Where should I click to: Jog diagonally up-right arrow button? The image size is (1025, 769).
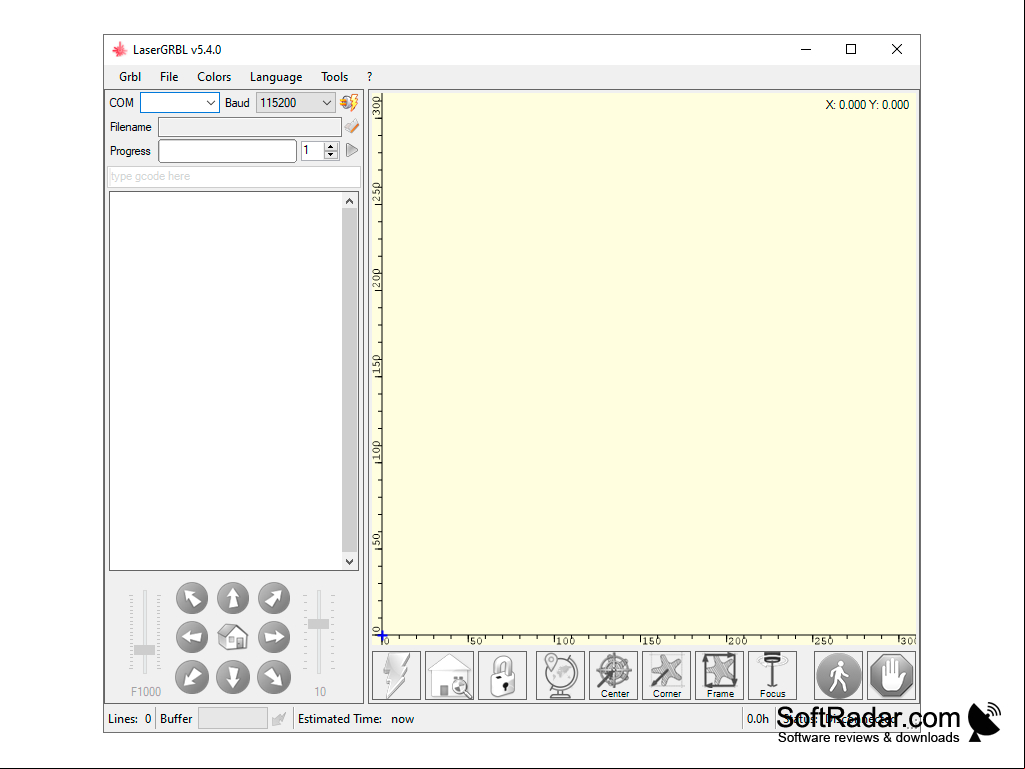(274, 598)
